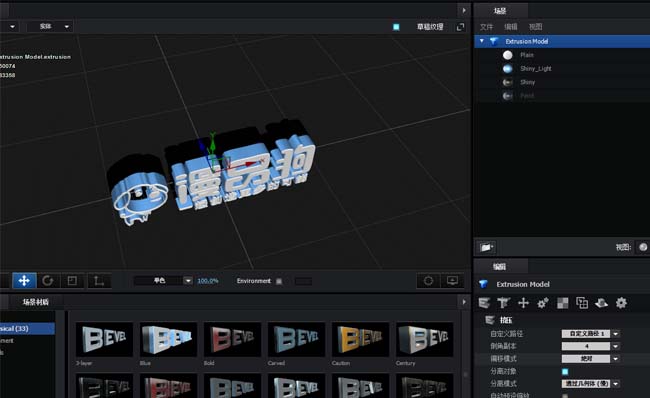Open the 绝对 offset mode dropdown

tap(616, 359)
